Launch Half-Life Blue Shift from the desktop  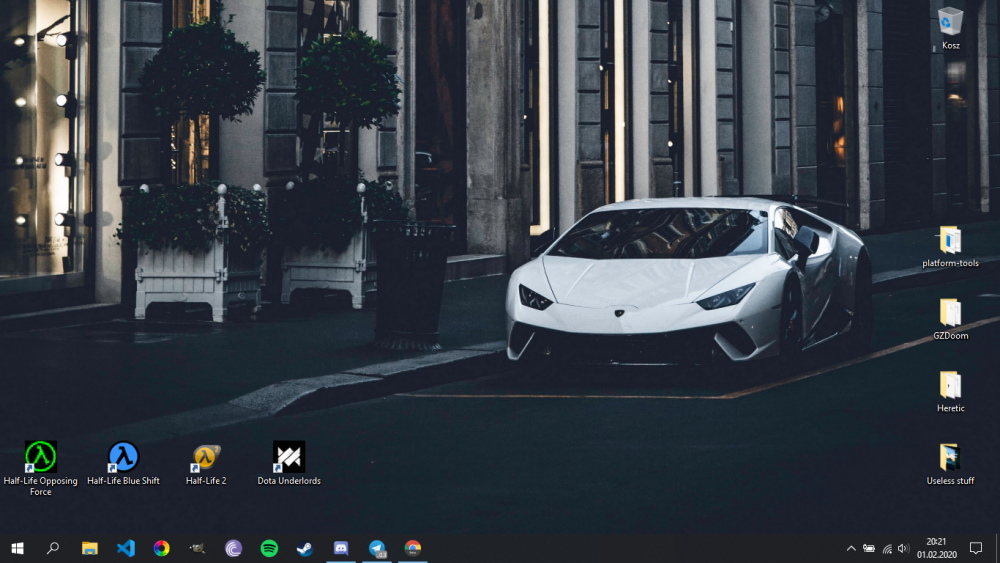click(123, 457)
